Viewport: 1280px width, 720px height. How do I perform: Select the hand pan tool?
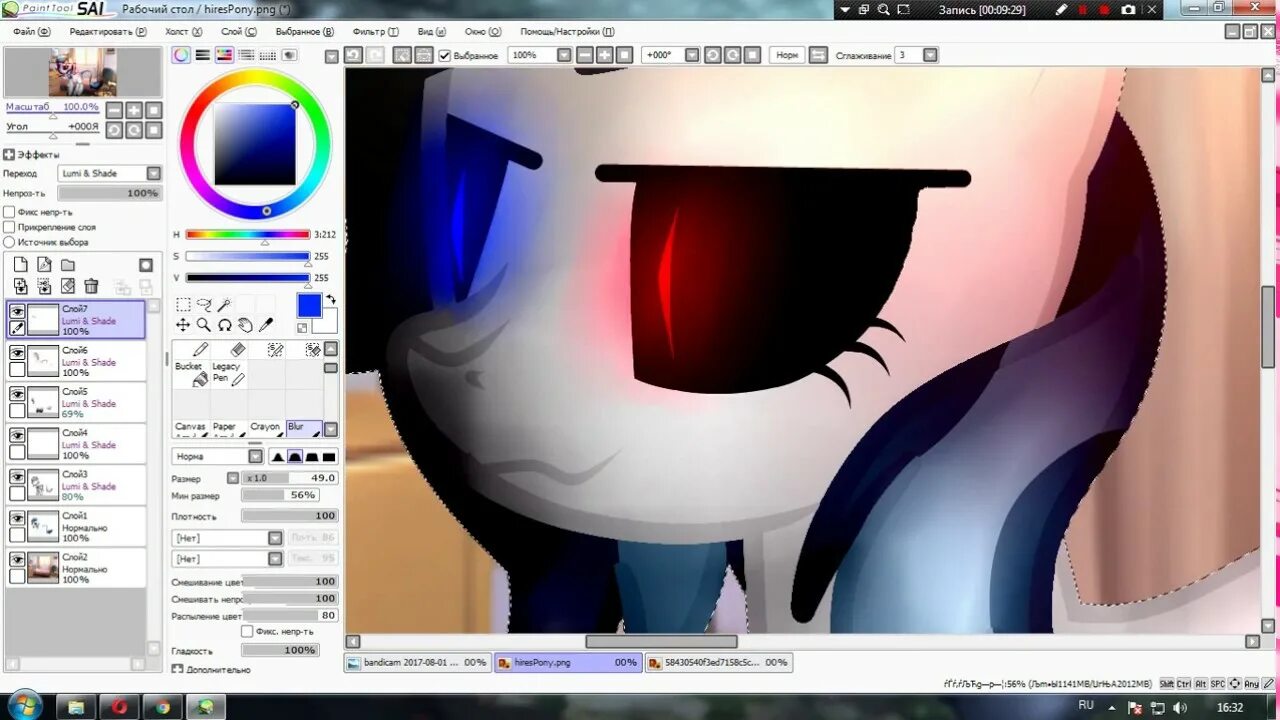[245, 325]
